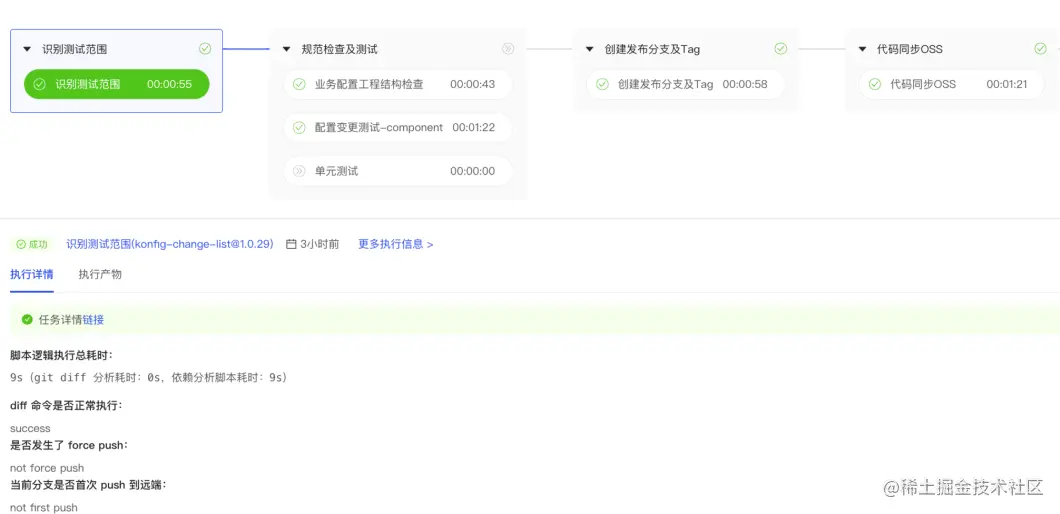This screenshot has width=1060, height=514.
Task: Click 当前分支是否首次 push 到远端 heading
Action: click(88, 485)
